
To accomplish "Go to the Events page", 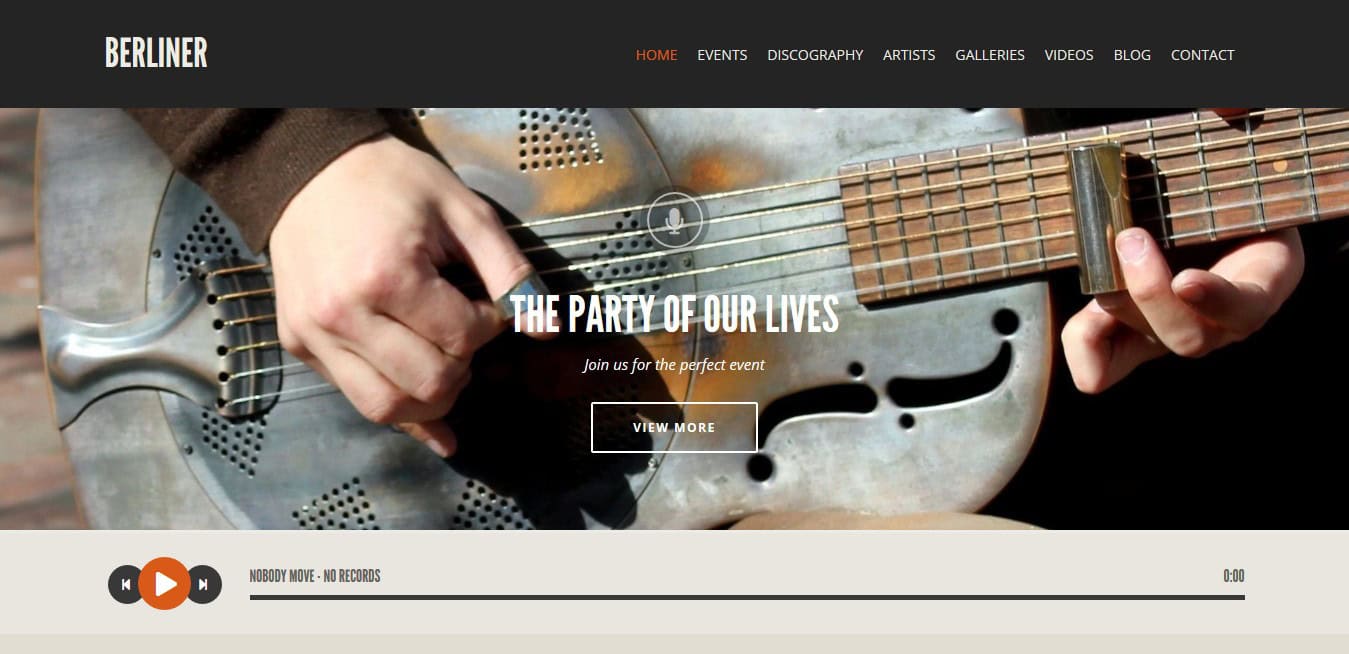I will (722, 55).
